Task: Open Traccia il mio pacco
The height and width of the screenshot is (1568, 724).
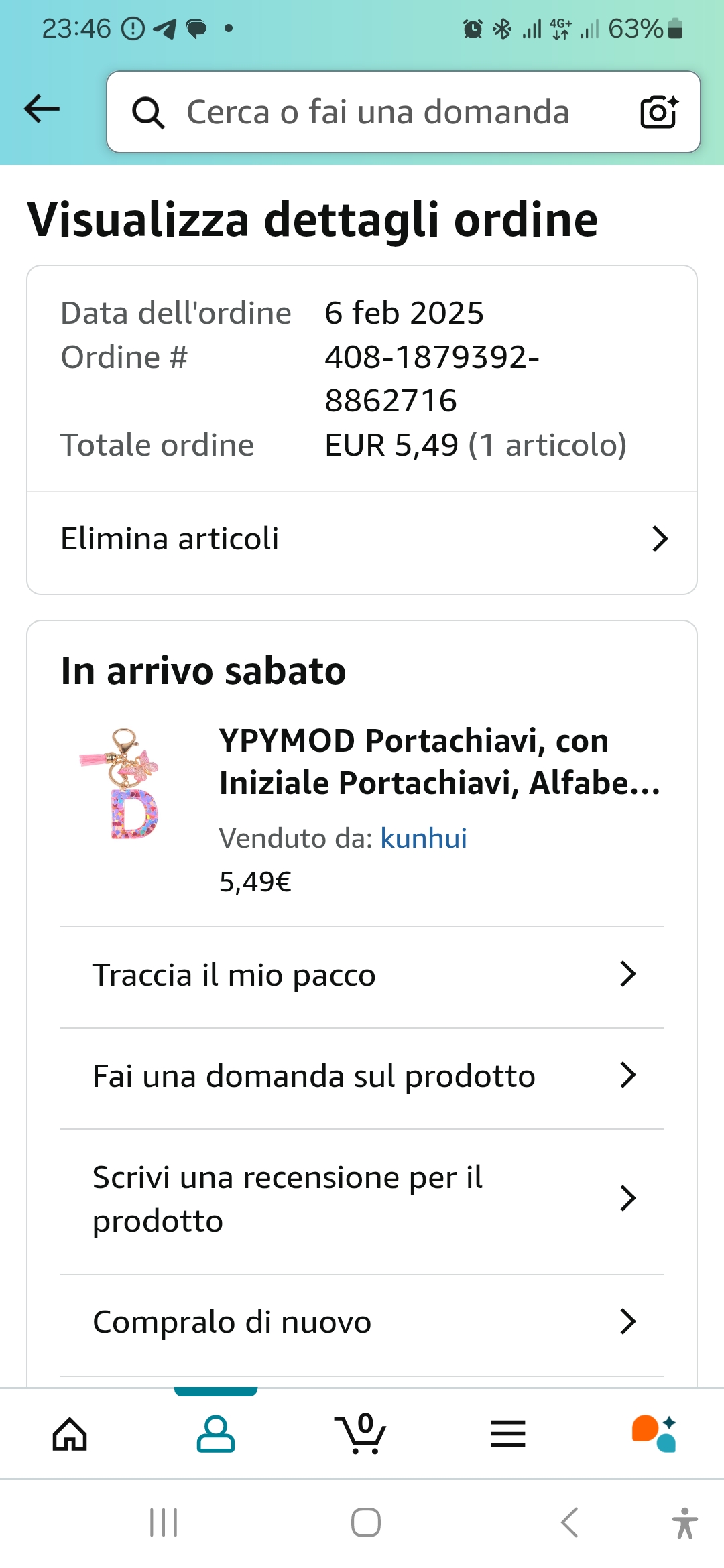Action: [362, 975]
